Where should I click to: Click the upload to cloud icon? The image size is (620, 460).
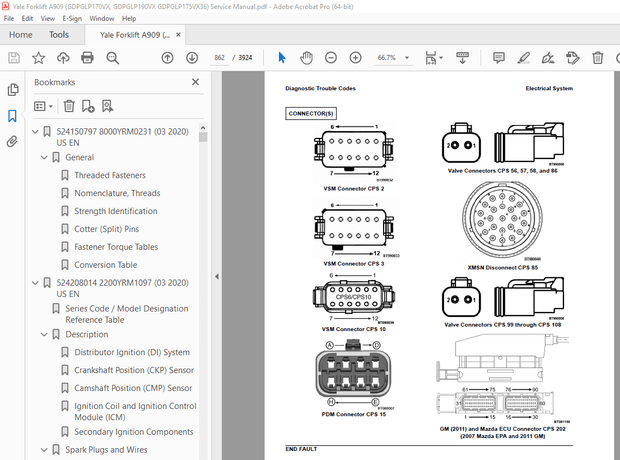[x=63, y=58]
